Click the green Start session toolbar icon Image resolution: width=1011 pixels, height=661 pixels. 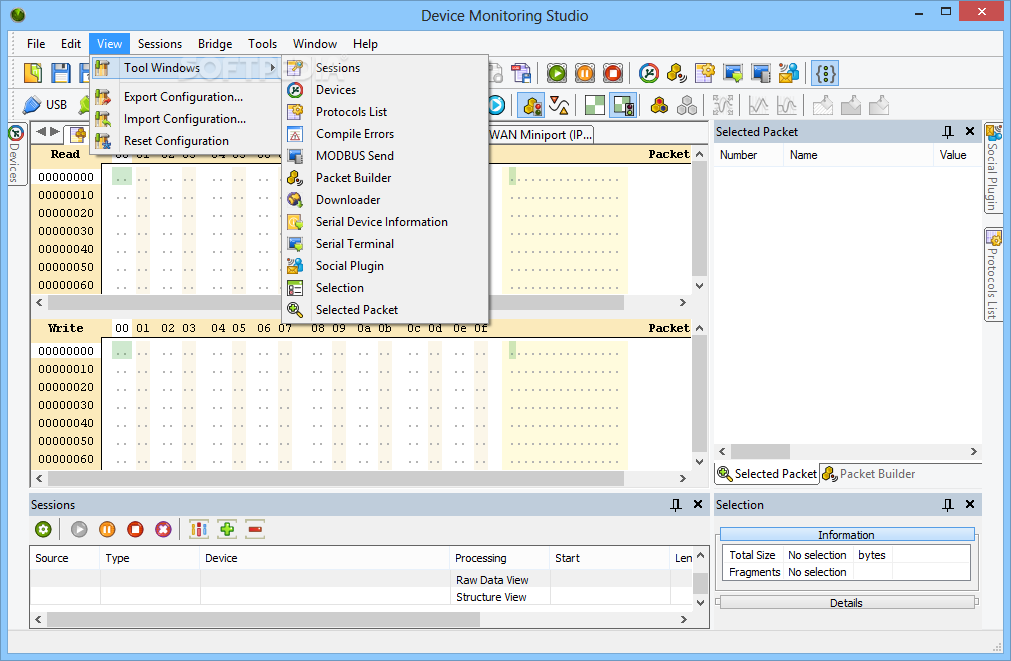556,73
